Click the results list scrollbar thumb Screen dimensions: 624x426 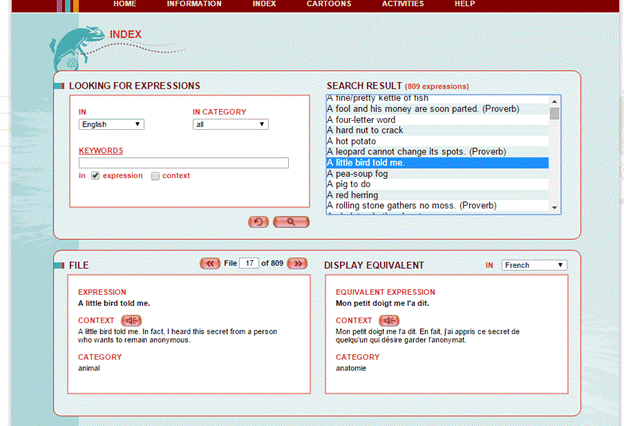click(x=554, y=113)
